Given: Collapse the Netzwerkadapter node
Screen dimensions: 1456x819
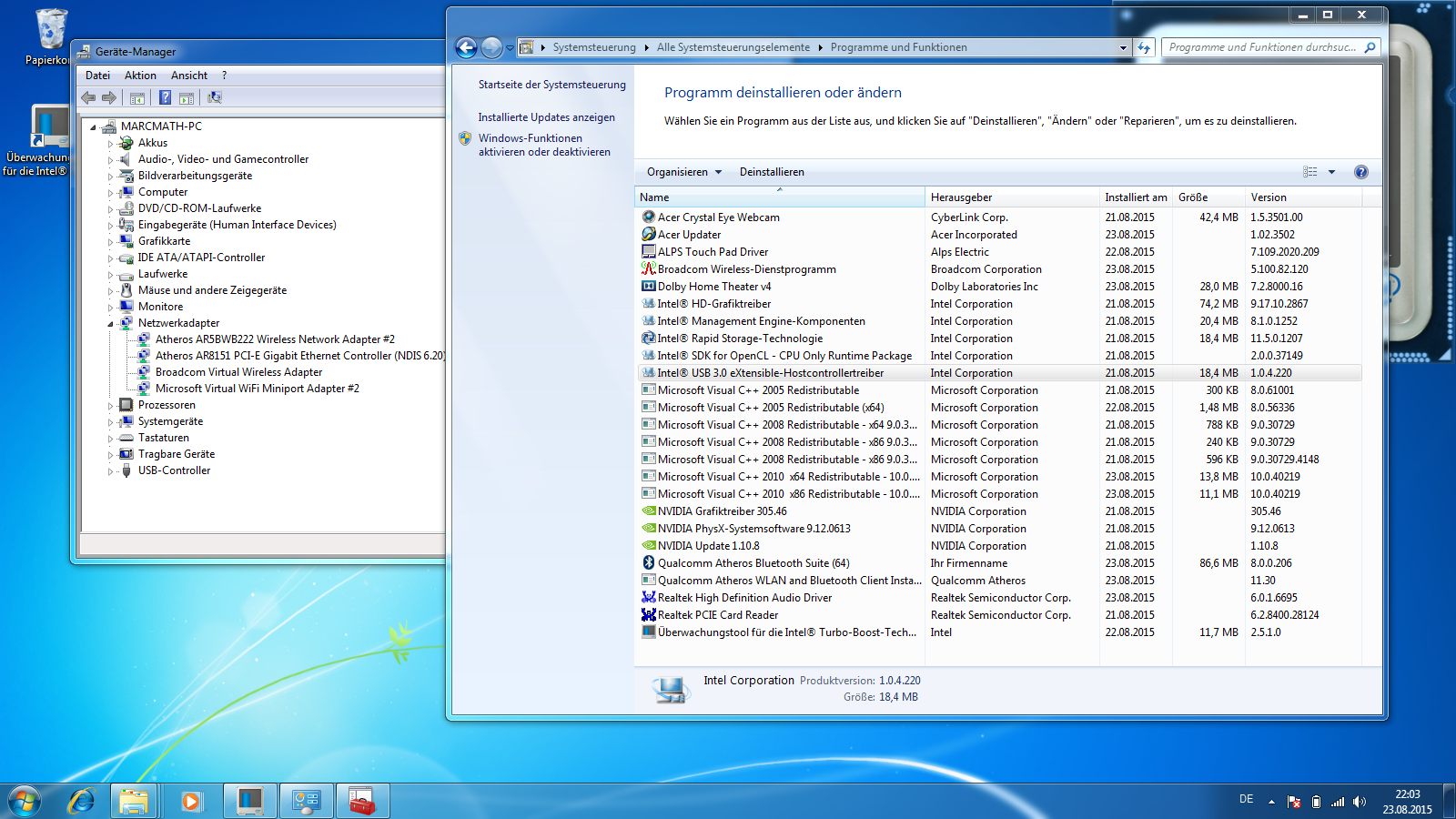Looking at the screenshot, I should click(111, 324).
